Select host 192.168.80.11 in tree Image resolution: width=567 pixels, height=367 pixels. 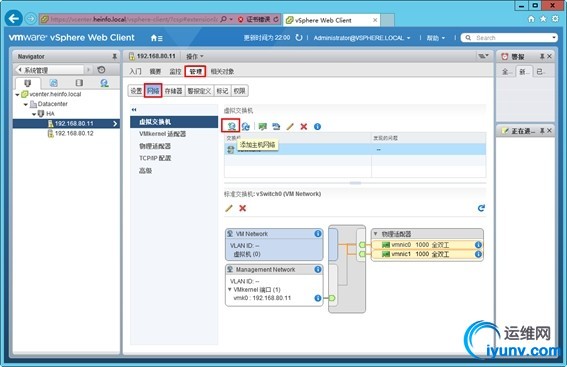pos(67,124)
